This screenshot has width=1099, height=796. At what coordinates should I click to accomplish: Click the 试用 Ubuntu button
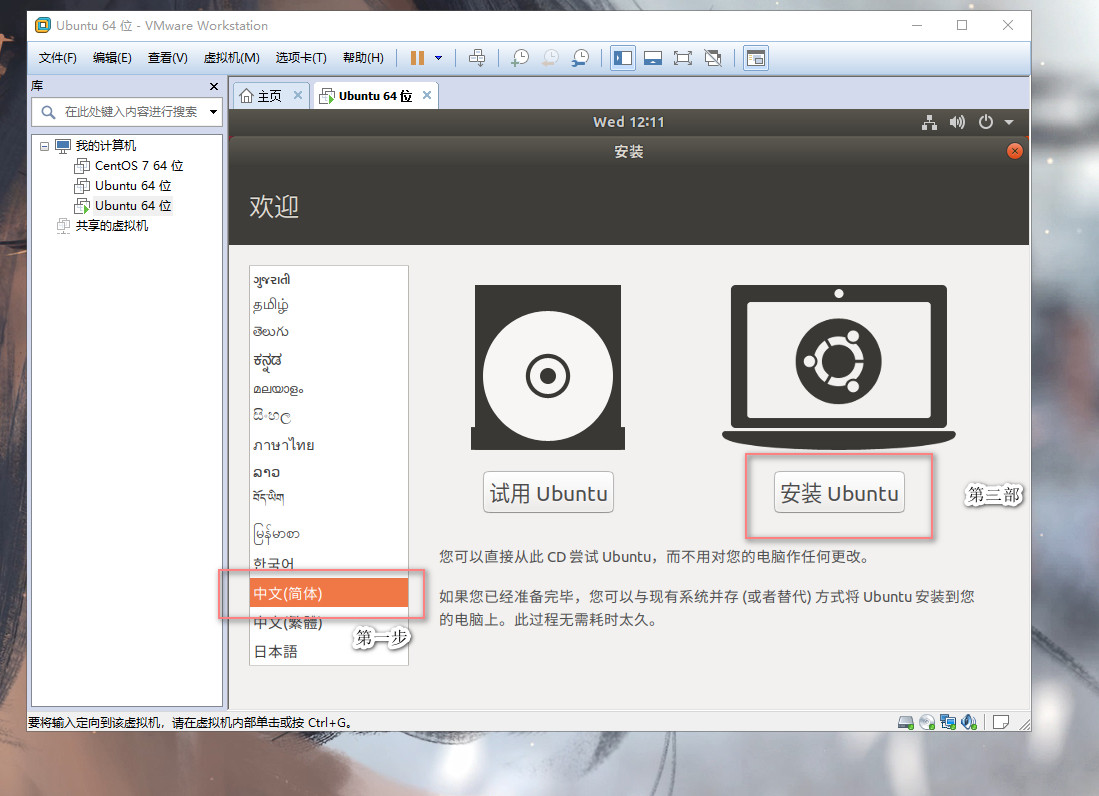click(548, 493)
